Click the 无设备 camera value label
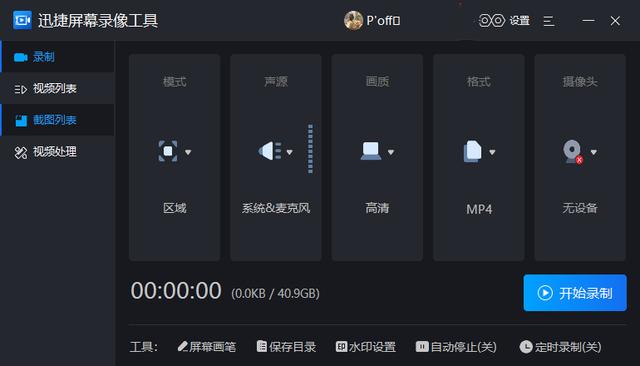The width and height of the screenshot is (640, 366). pos(580,208)
